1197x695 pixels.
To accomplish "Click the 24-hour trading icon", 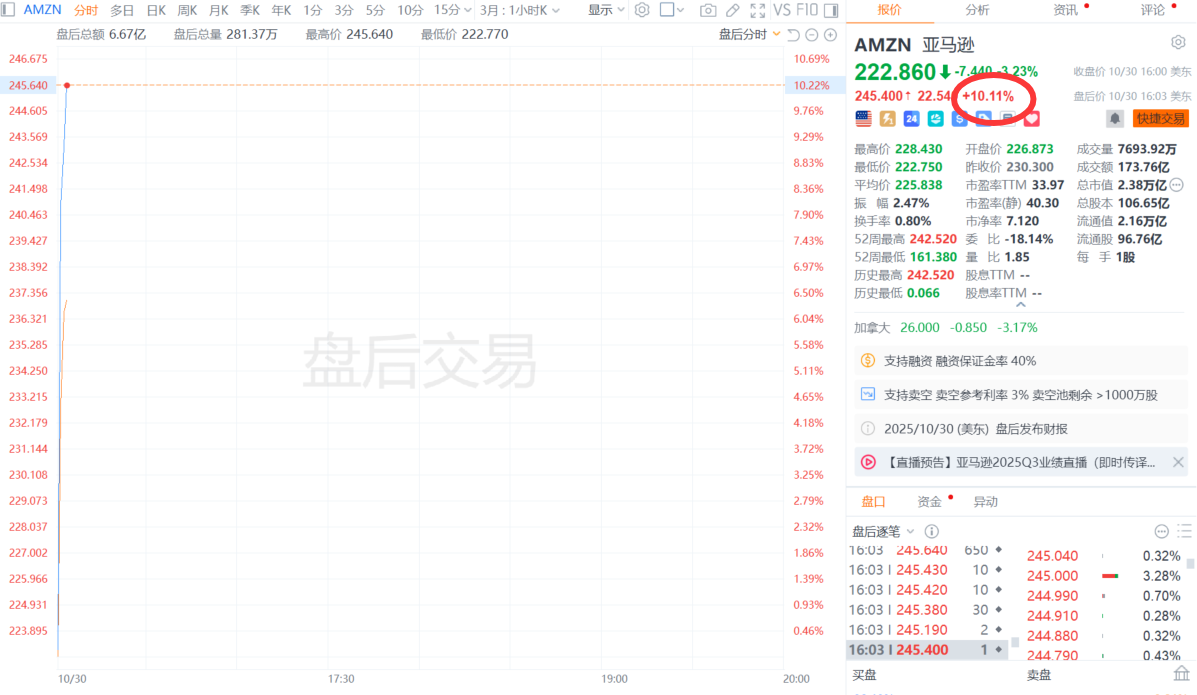I will [911, 118].
